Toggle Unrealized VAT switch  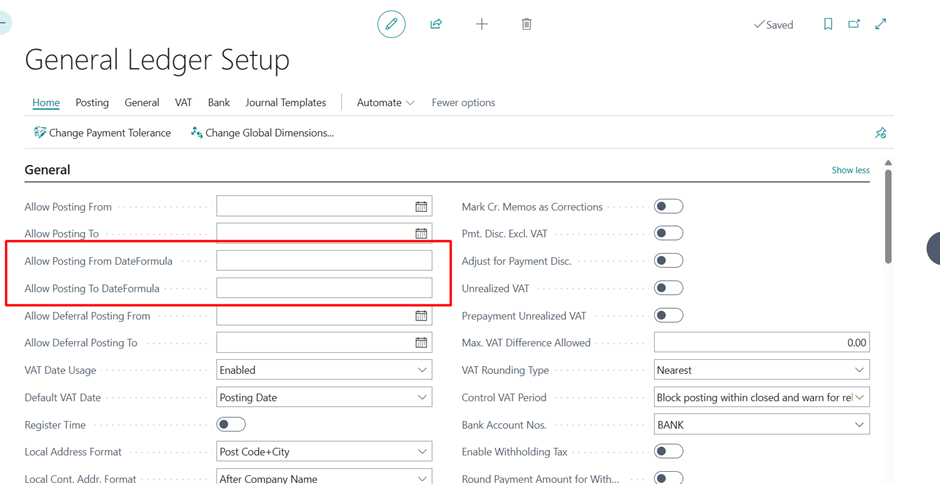(668, 288)
